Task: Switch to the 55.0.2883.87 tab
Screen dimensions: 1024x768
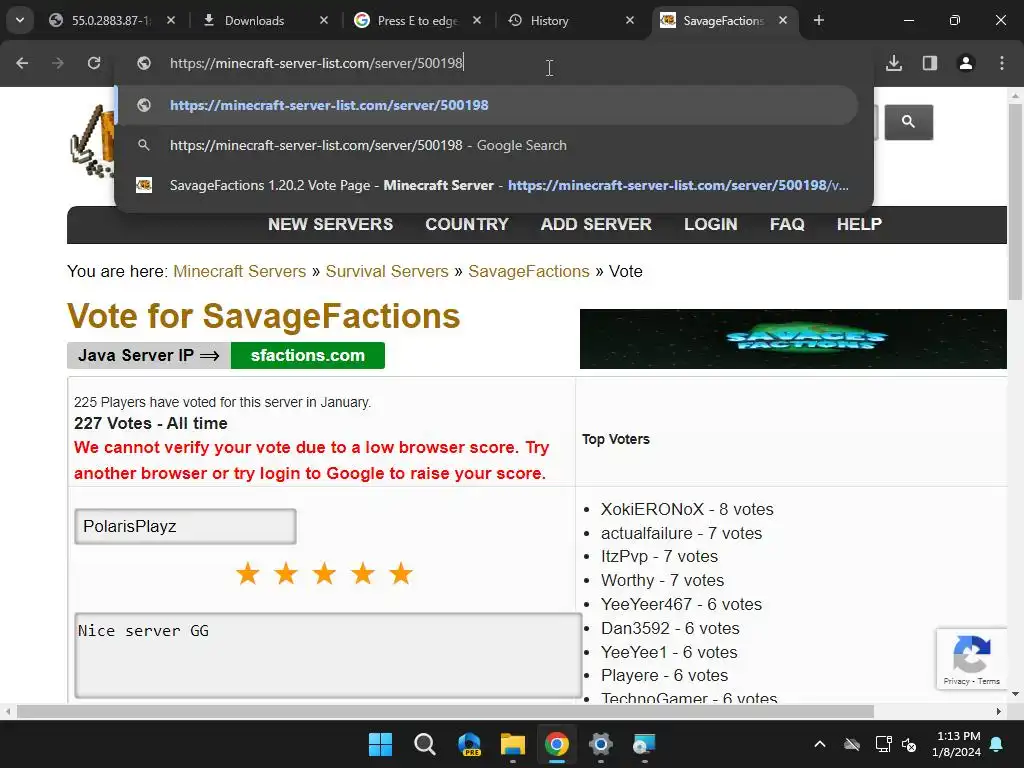Action: click(x=112, y=21)
